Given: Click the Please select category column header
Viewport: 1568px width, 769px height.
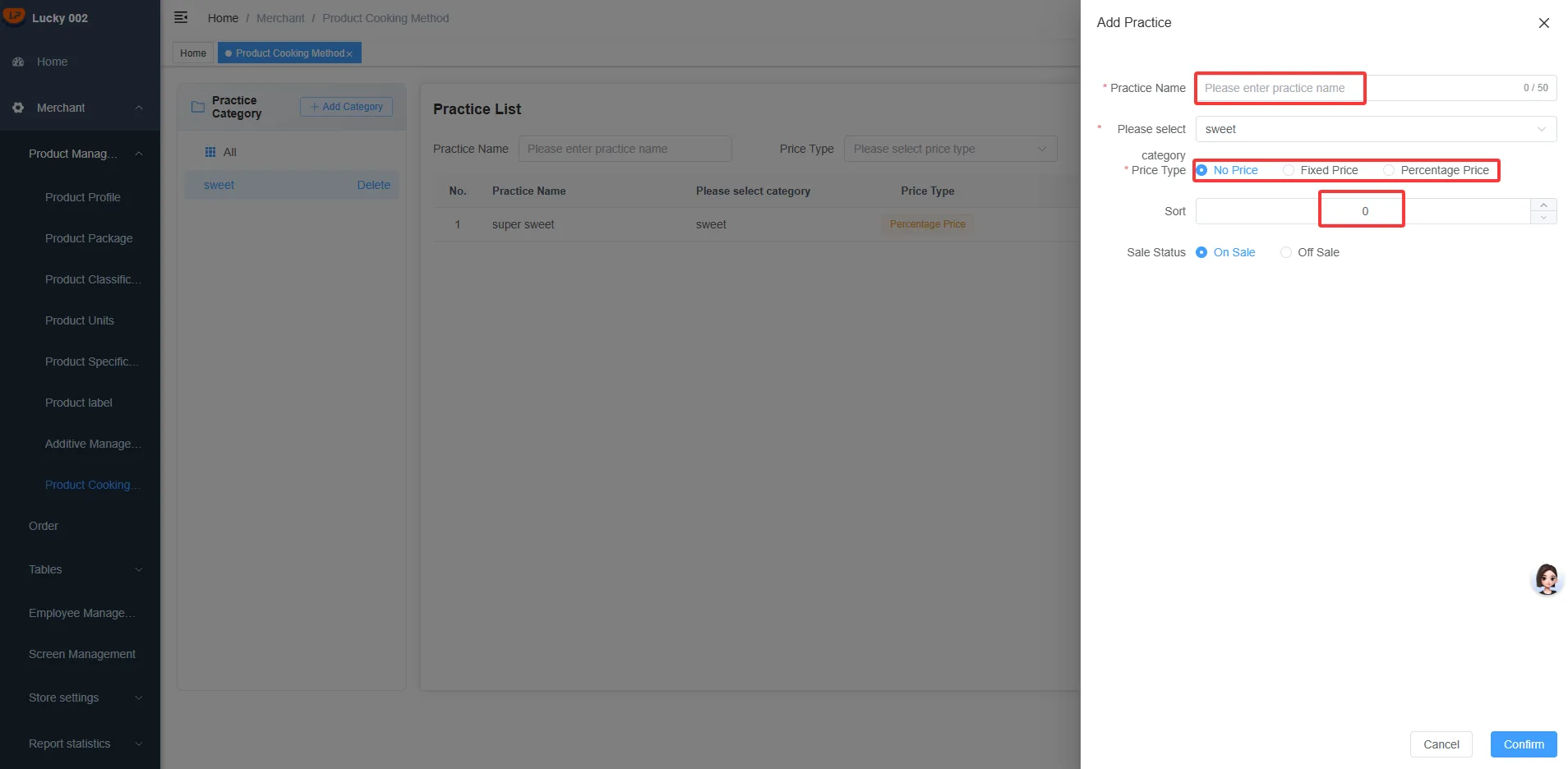Looking at the screenshot, I should tap(753, 191).
